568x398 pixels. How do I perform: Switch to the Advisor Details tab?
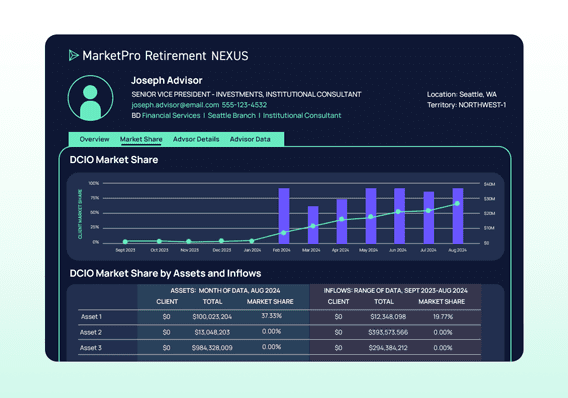pos(196,139)
